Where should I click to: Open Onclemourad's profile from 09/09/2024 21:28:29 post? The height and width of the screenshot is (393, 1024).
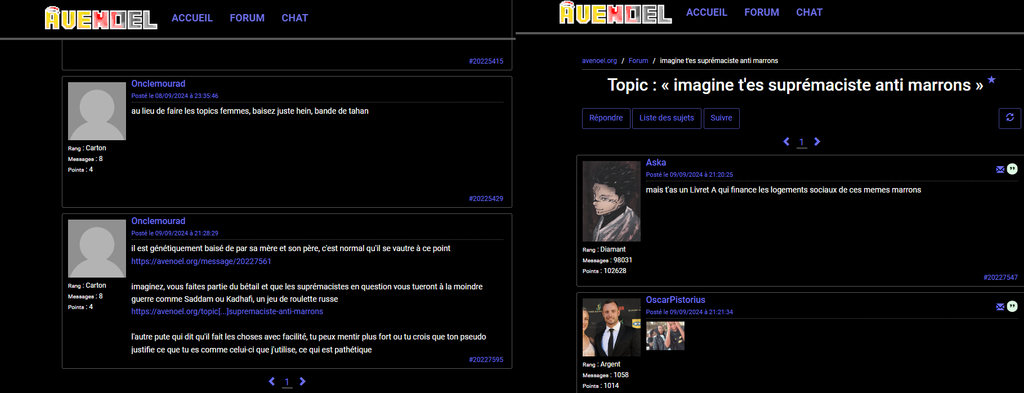pyautogui.click(x=158, y=221)
